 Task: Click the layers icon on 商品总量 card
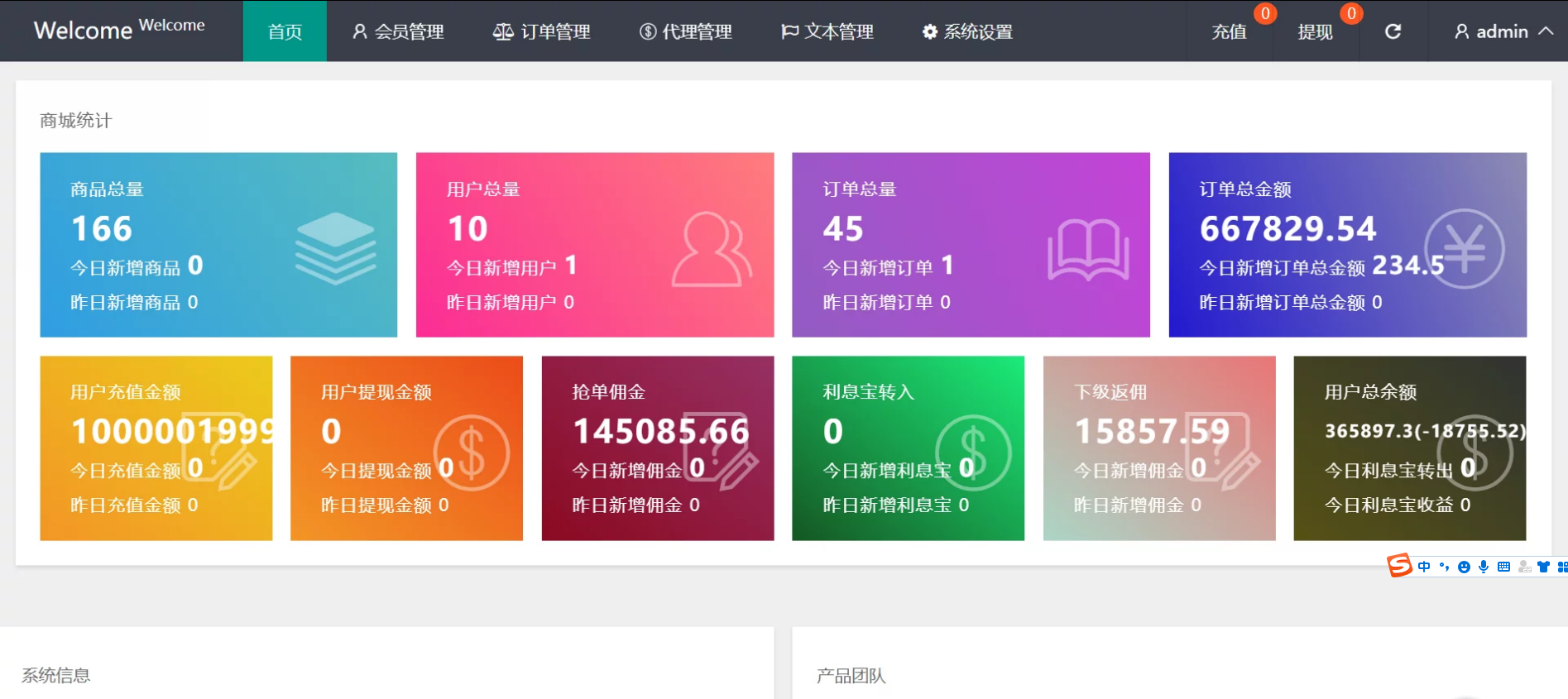pyautogui.click(x=335, y=247)
